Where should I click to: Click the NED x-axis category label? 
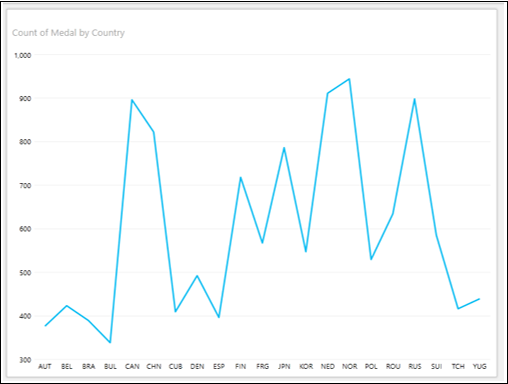[328, 366]
